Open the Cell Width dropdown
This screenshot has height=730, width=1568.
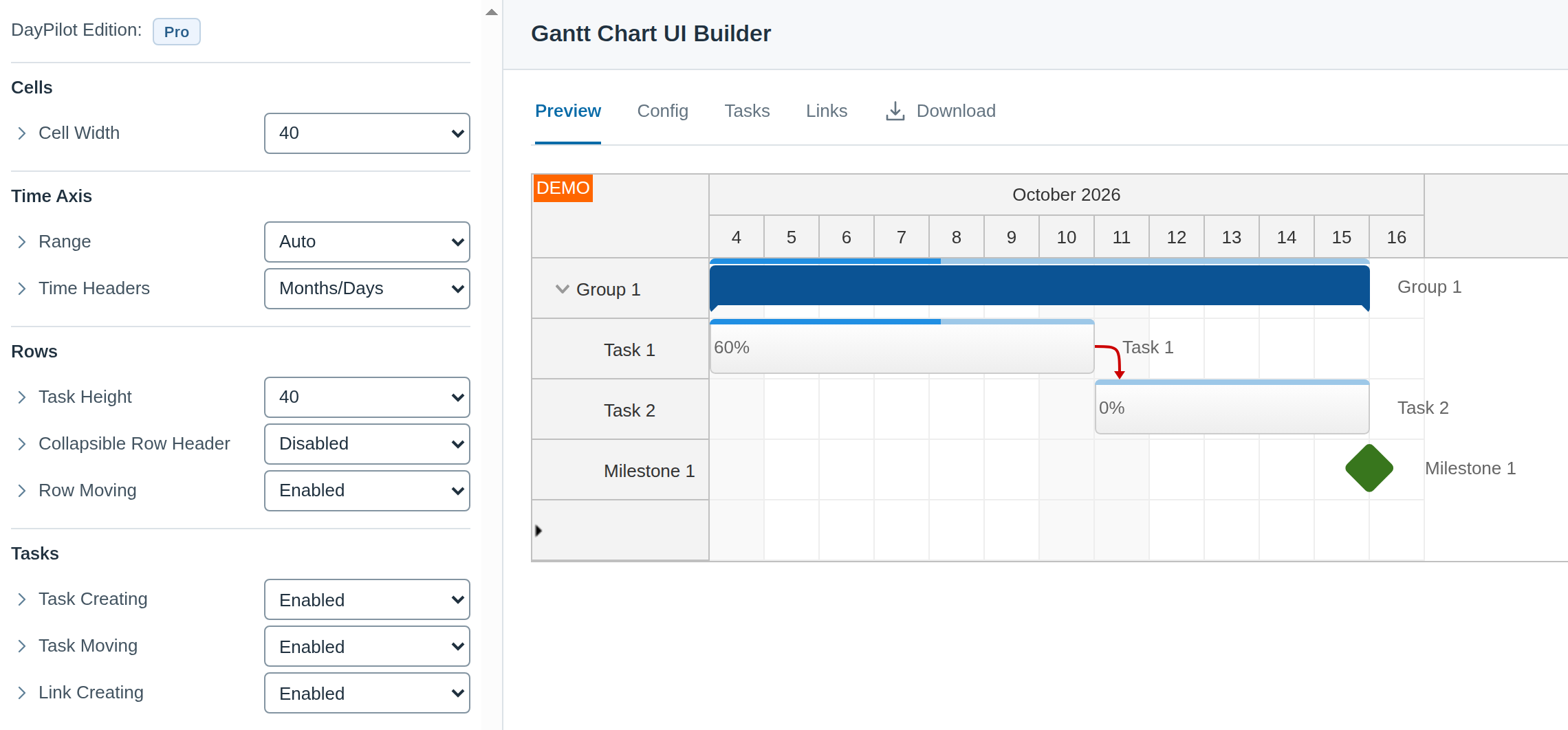pyautogui.click(x=367, y=133)
